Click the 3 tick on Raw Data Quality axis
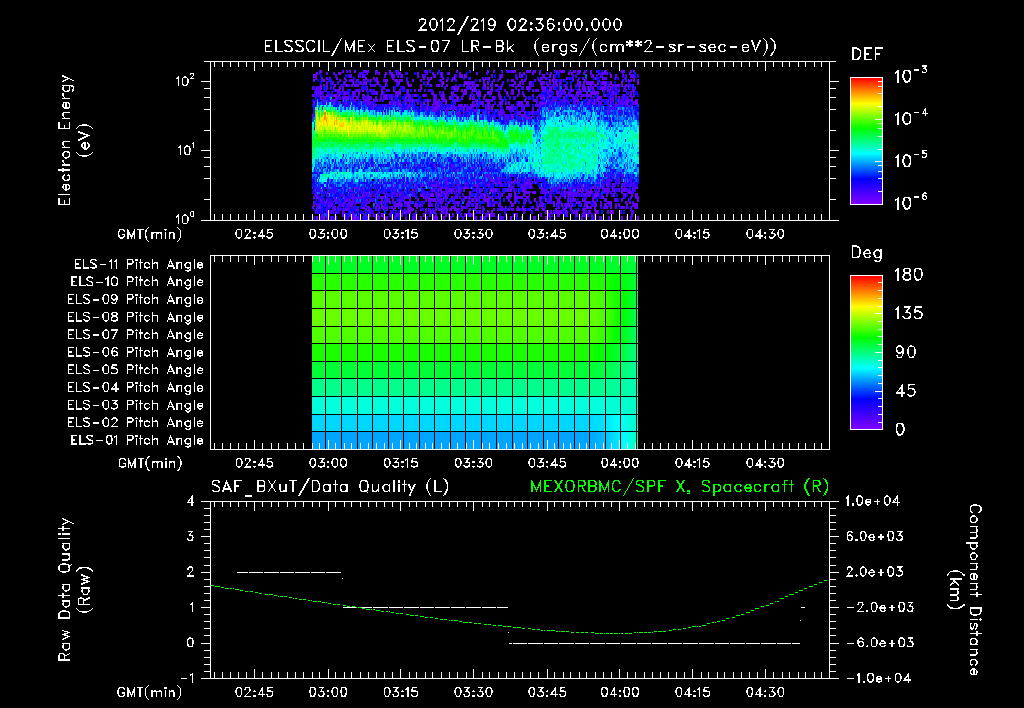This screenshot has width=1024, height=708. (x=191, y=536)
